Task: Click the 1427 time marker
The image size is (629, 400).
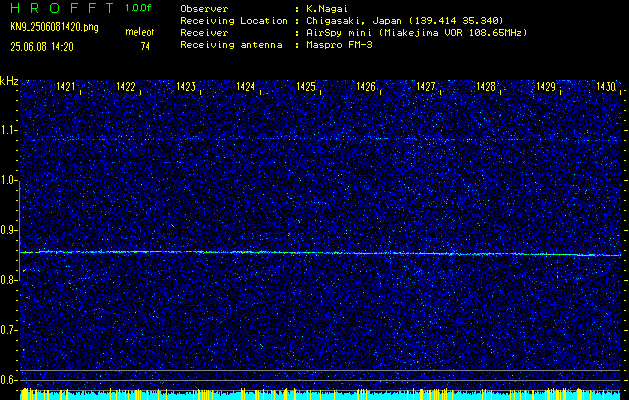Action: 426,86
